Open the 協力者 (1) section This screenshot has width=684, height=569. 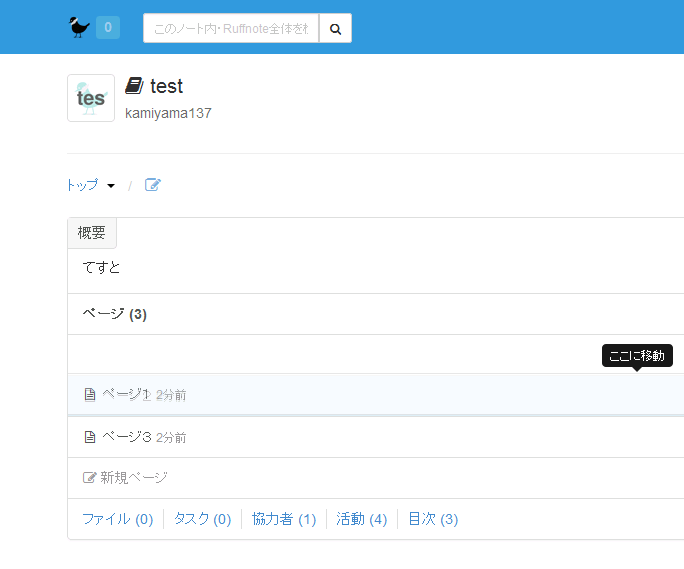[x=284, y=519]
